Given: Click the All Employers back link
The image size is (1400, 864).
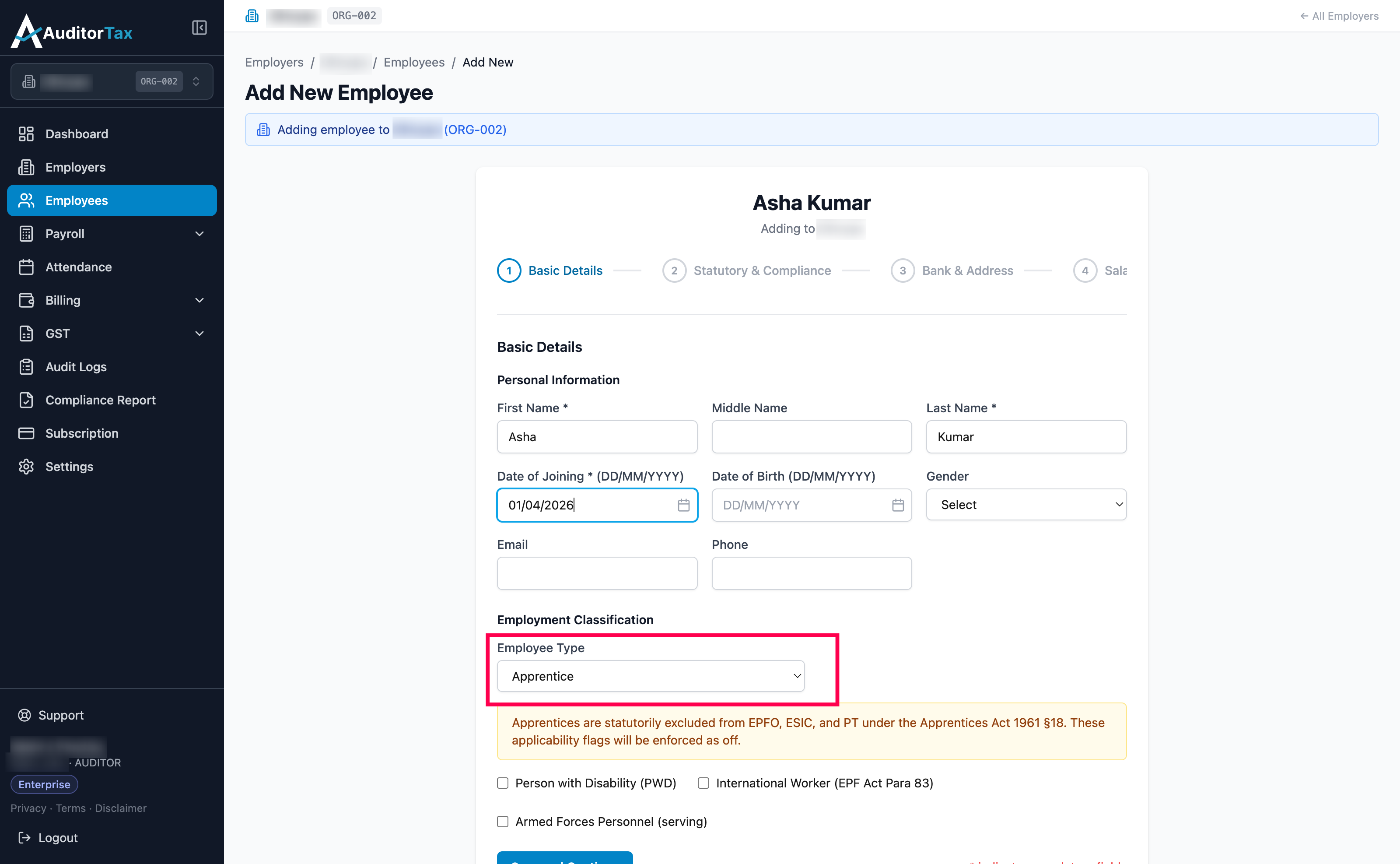Looking at the screenshot, I should (x=1339, y=16).
